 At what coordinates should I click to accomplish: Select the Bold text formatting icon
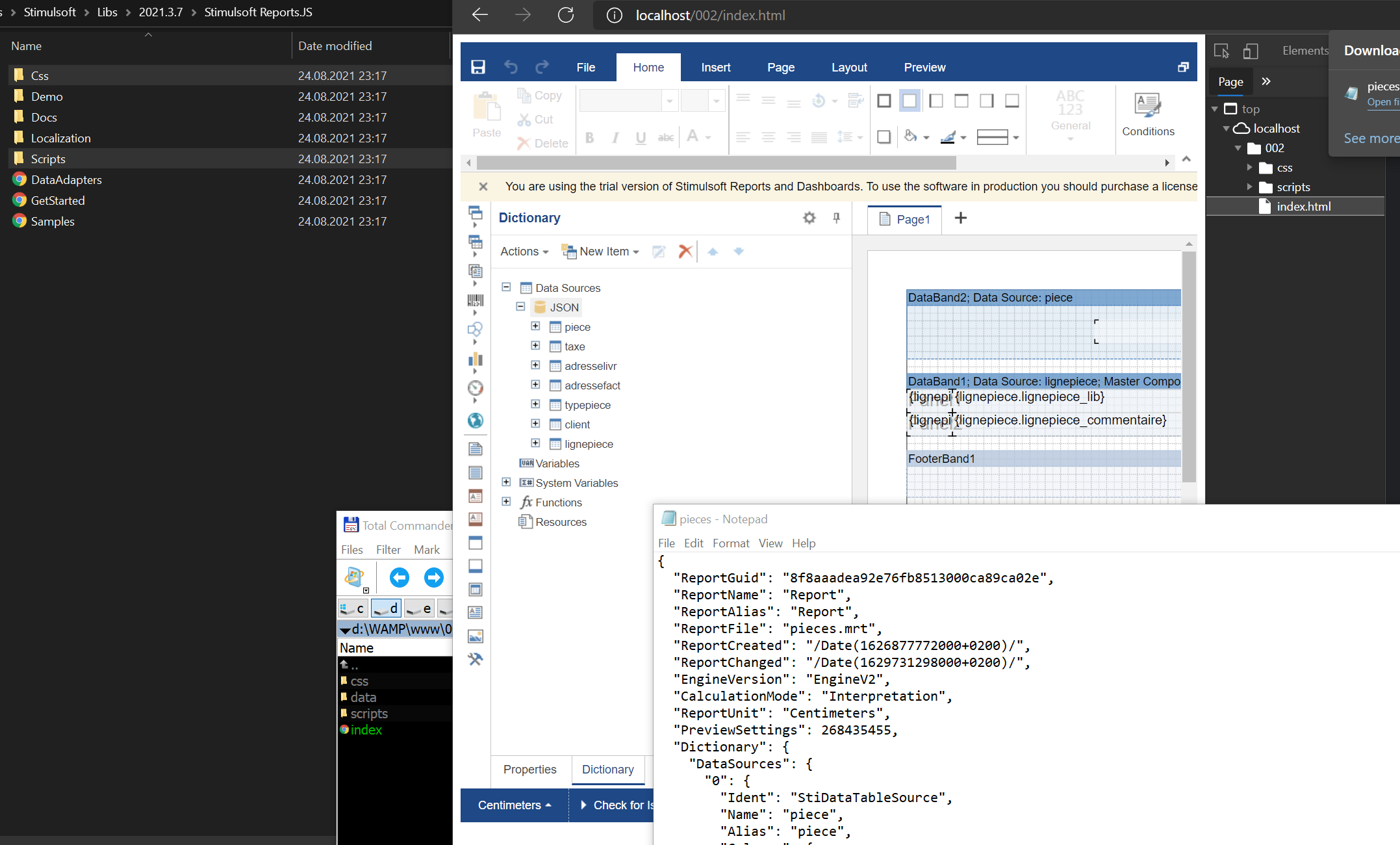[x=590, y=137]
